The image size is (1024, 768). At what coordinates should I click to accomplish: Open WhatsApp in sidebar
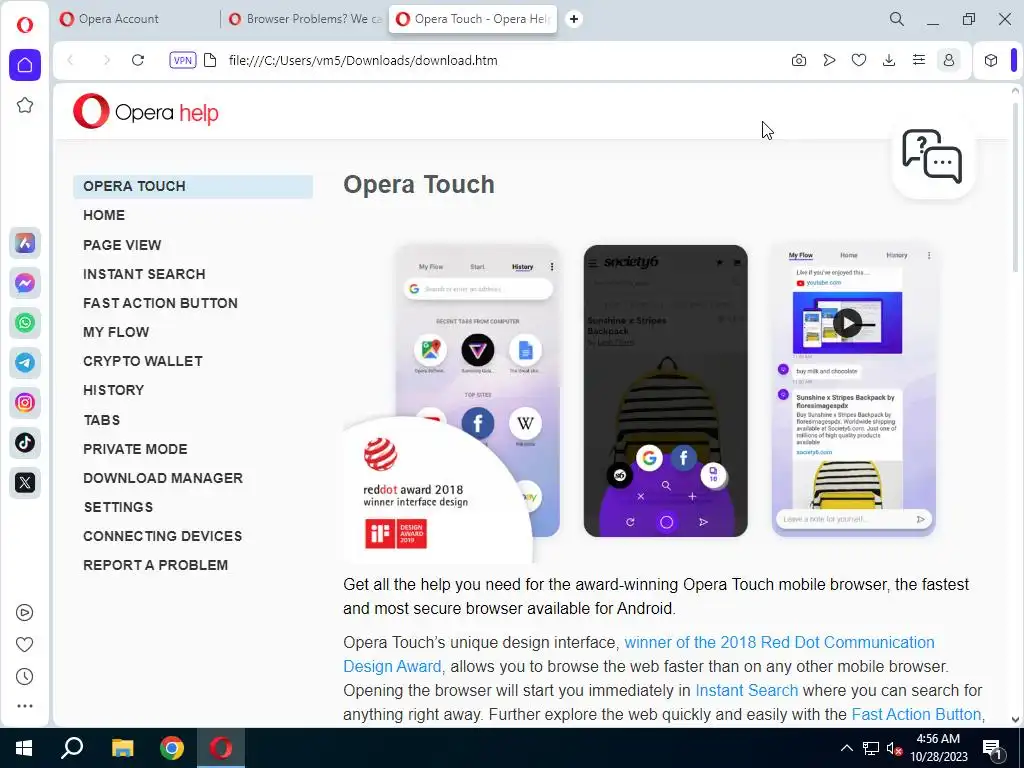25,323
